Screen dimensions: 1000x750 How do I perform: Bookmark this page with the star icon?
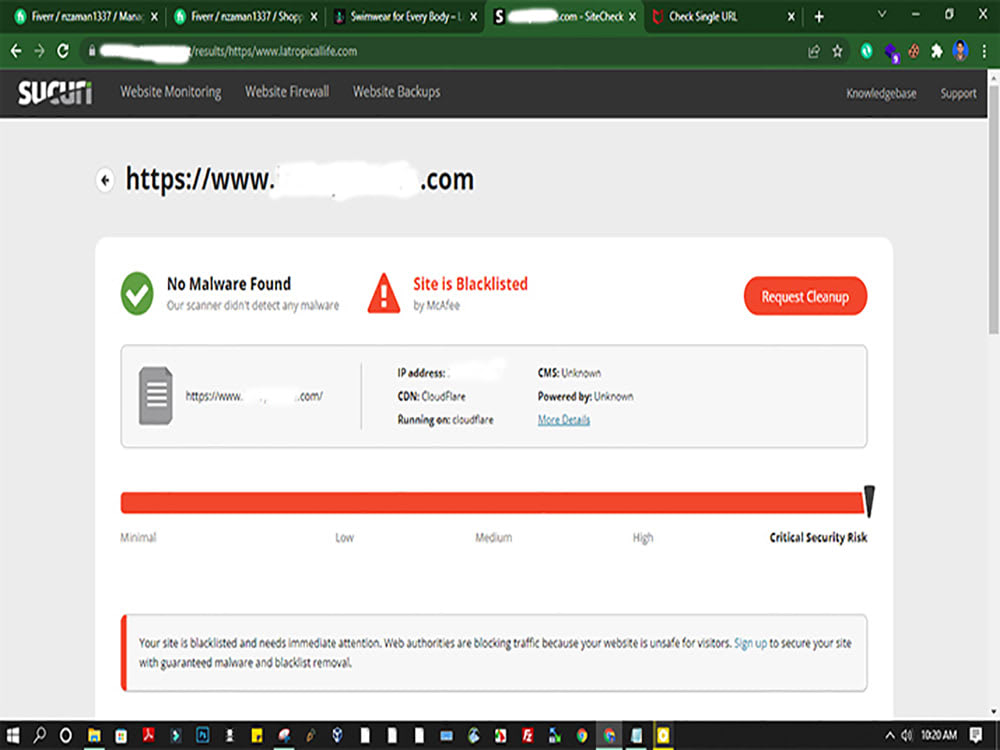(x=837, y=51)
